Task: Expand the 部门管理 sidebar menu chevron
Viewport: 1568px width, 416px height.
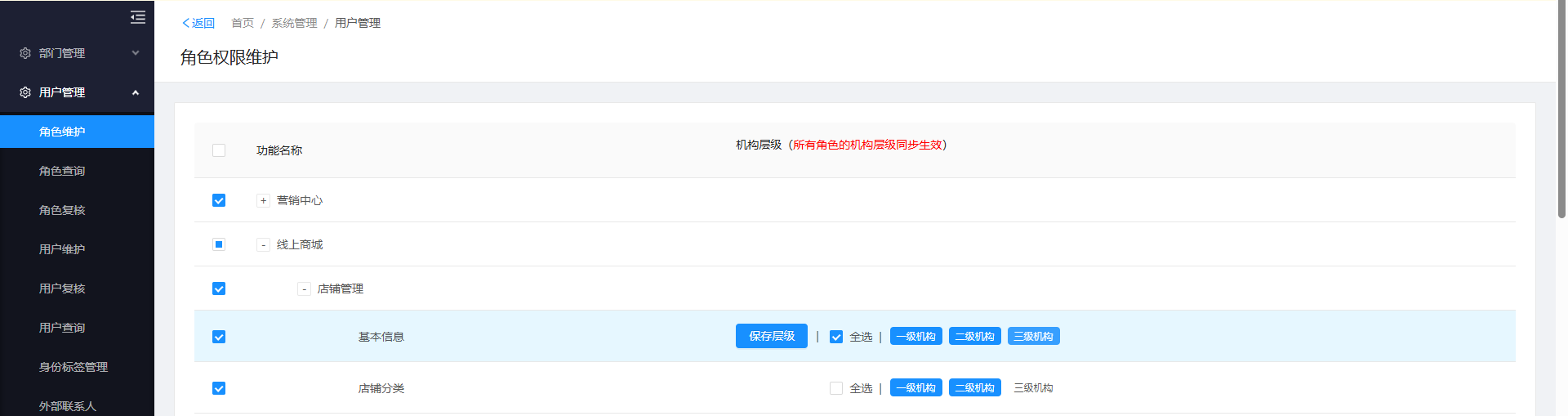Action: pos(136,53)
